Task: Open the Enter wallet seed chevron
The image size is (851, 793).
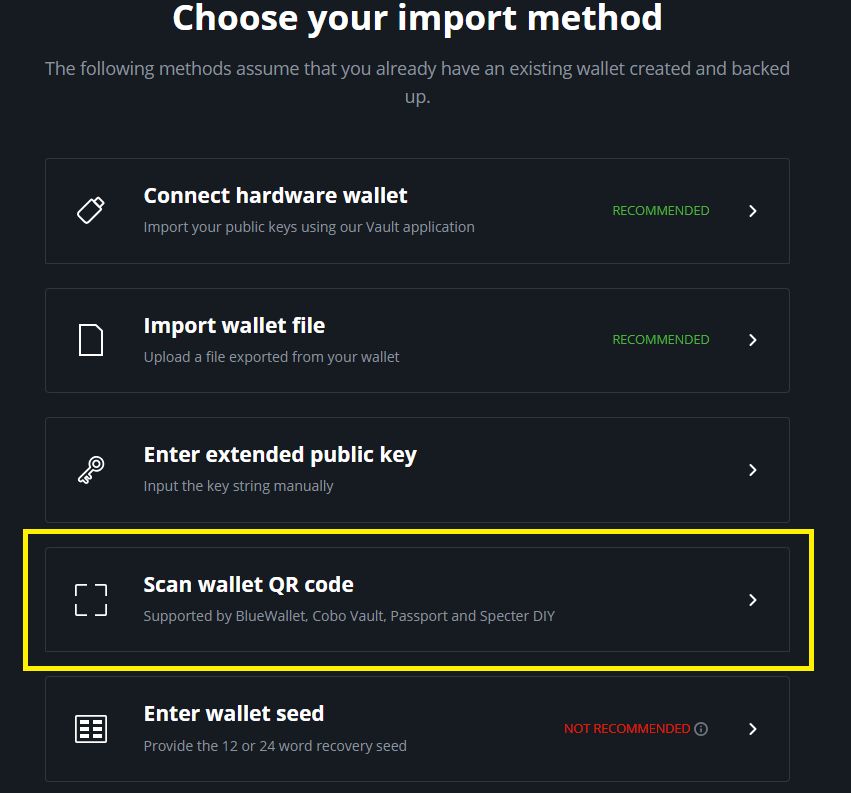Action: [753, 729]
